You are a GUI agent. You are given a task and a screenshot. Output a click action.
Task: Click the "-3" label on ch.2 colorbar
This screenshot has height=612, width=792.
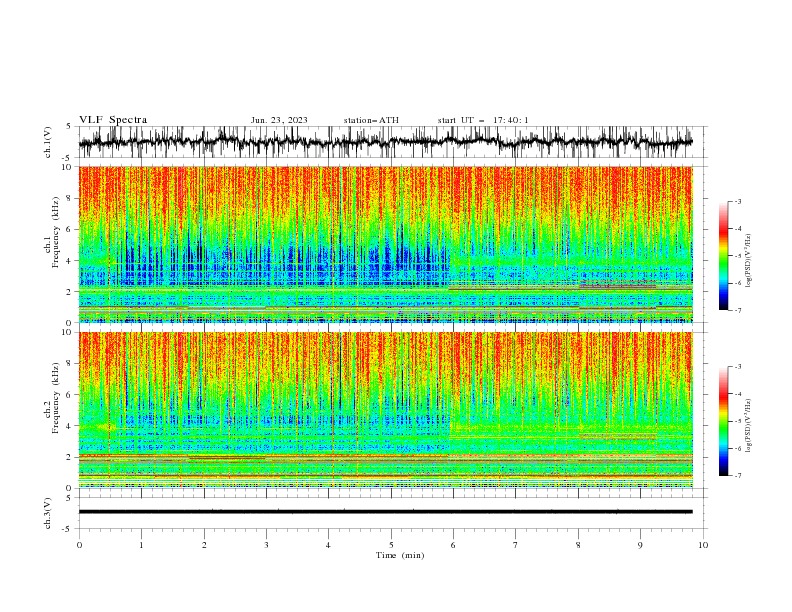click(738, 367)
